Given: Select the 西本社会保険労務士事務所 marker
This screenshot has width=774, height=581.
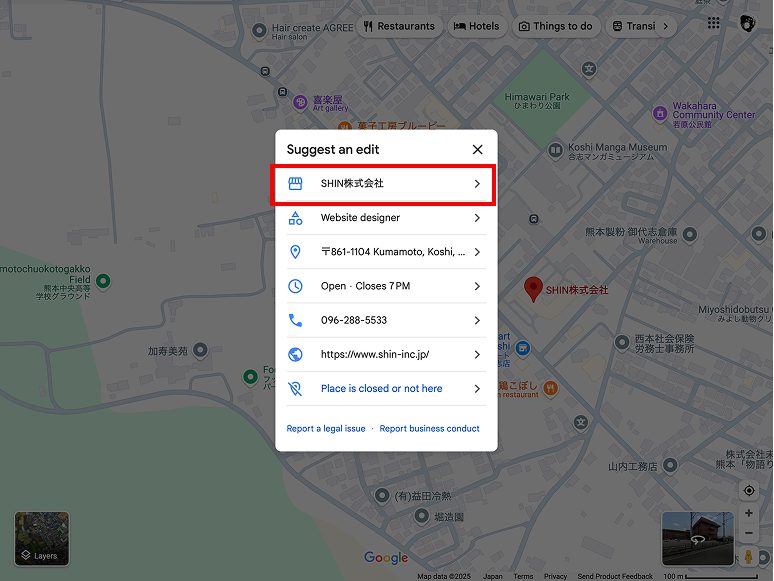Looking at the screenshot, I should [x=622, y=342].
